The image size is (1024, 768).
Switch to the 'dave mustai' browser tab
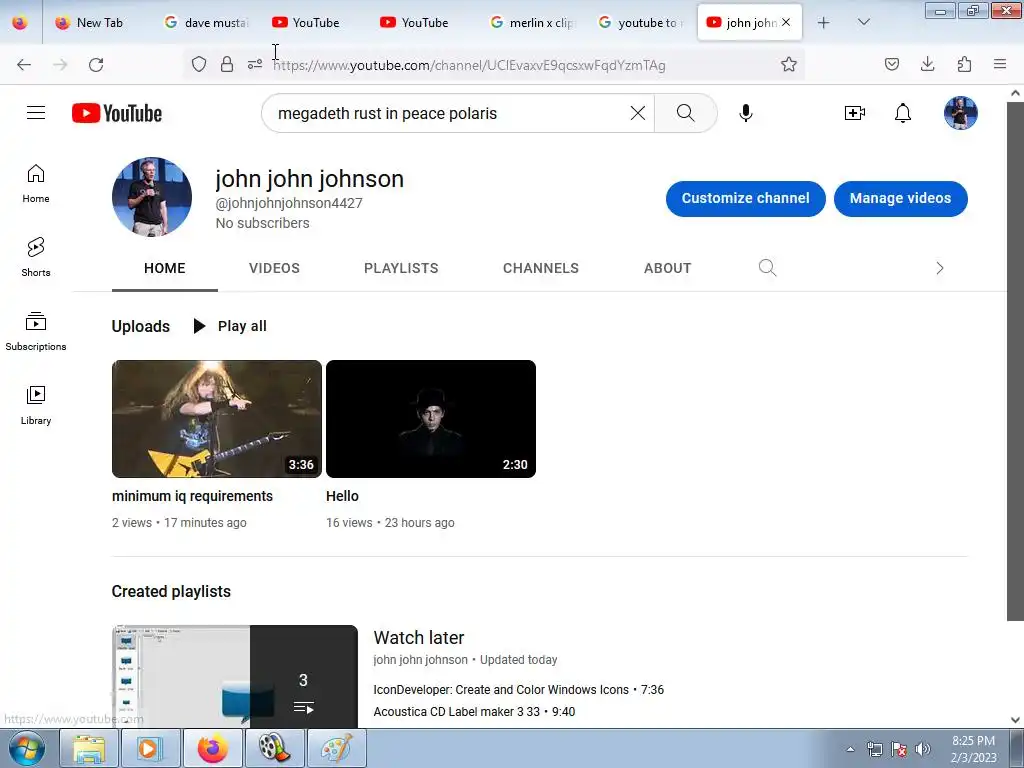[207, 22]
